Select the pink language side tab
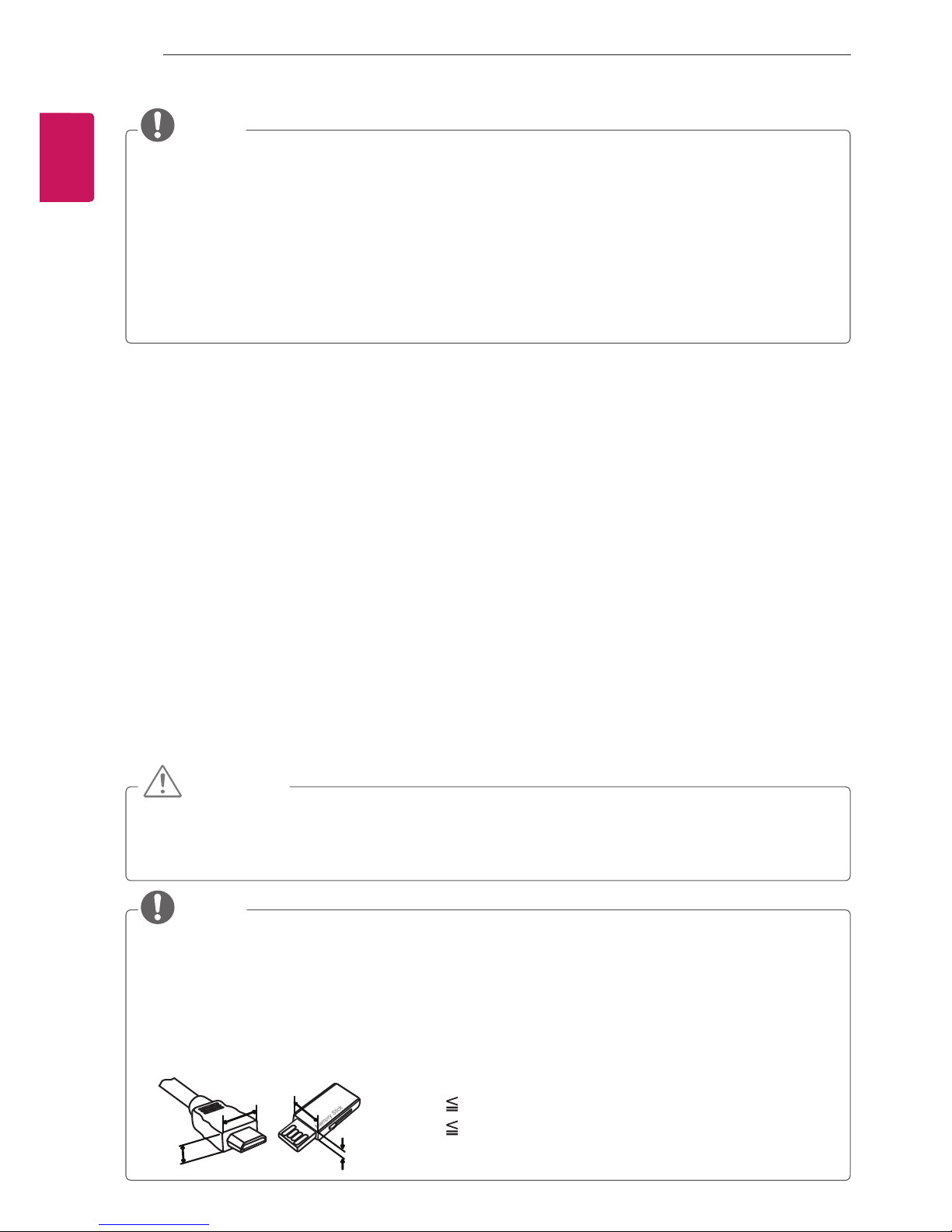Image resolution: width=952 pixels, height=1232 pixels. [66, 157]
